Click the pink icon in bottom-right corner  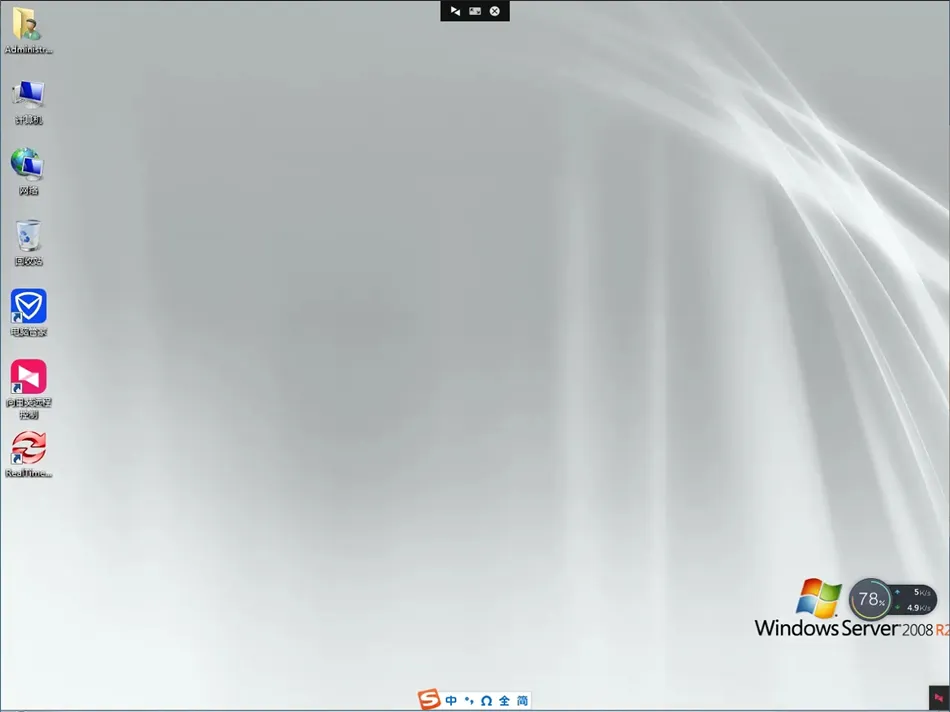tap(939, 698)
